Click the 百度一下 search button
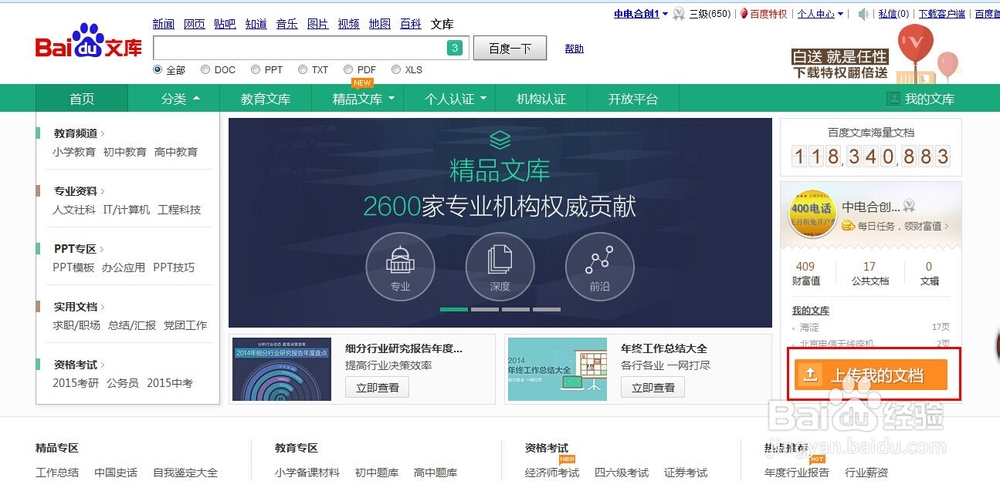Image resolution: width=1000 pixels, height=481 pixels. [x=510, y=48]
